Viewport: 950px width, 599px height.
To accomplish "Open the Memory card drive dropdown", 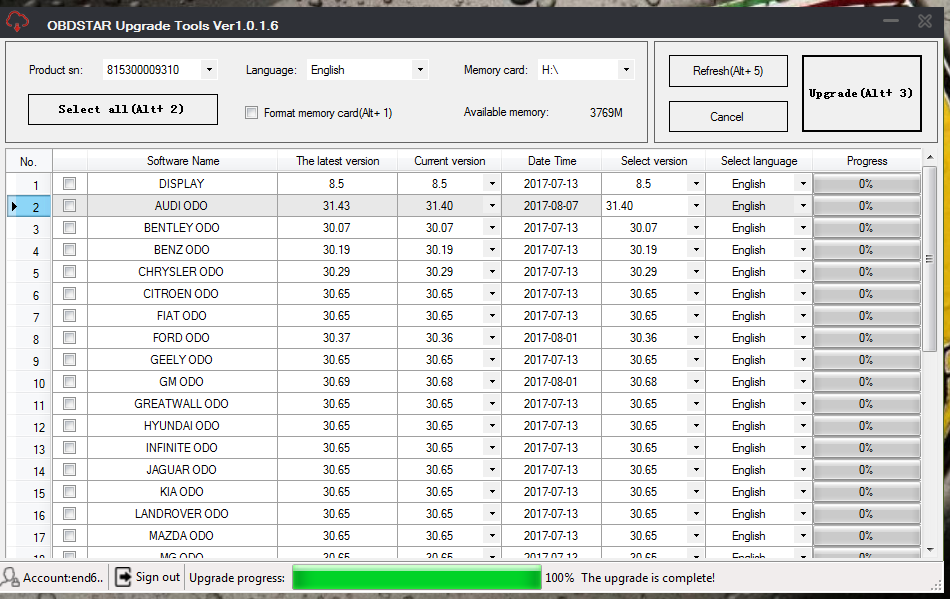I will click(x=626, y=70).
